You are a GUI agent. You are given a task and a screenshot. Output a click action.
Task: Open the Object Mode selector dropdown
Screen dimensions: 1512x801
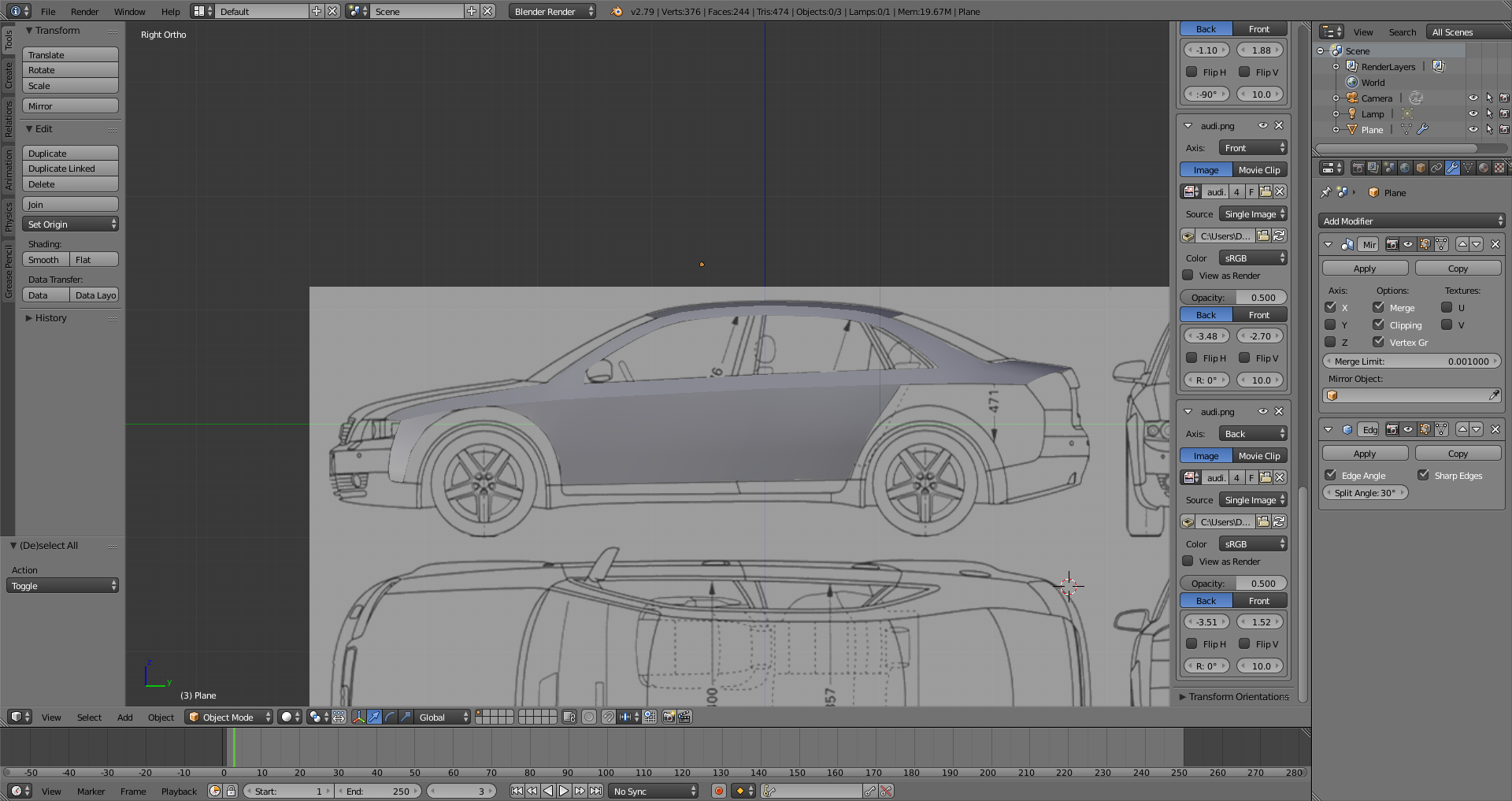(x=229, y=717)
